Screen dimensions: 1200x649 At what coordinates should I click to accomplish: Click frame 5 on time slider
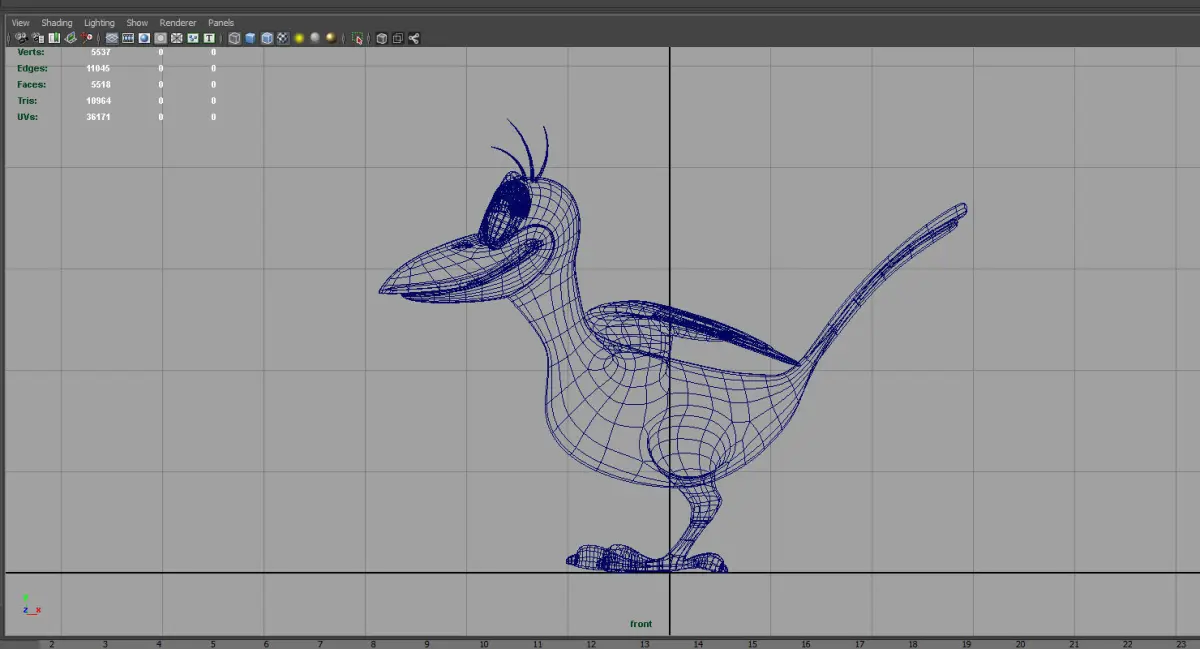tap(213, 644)
